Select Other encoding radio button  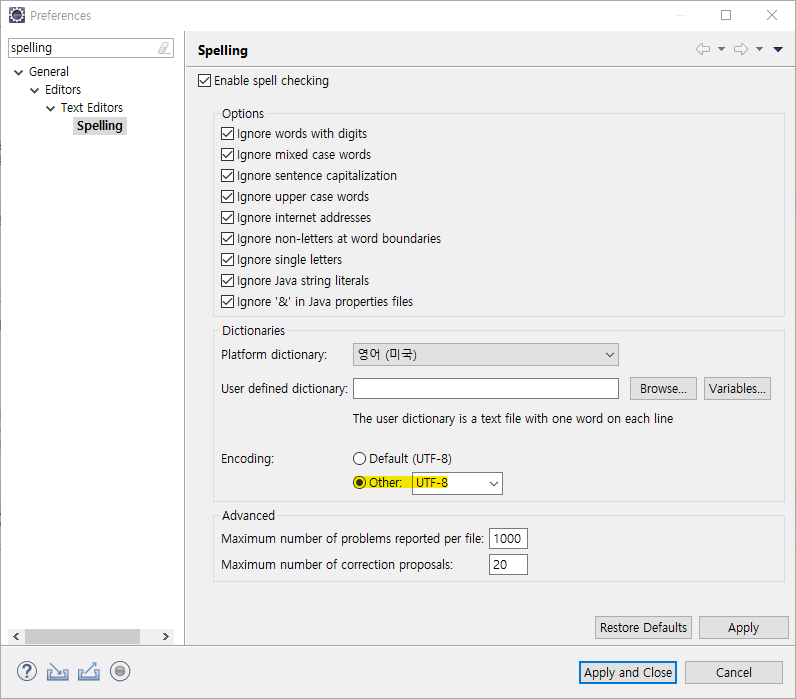[x=359, y=482]
